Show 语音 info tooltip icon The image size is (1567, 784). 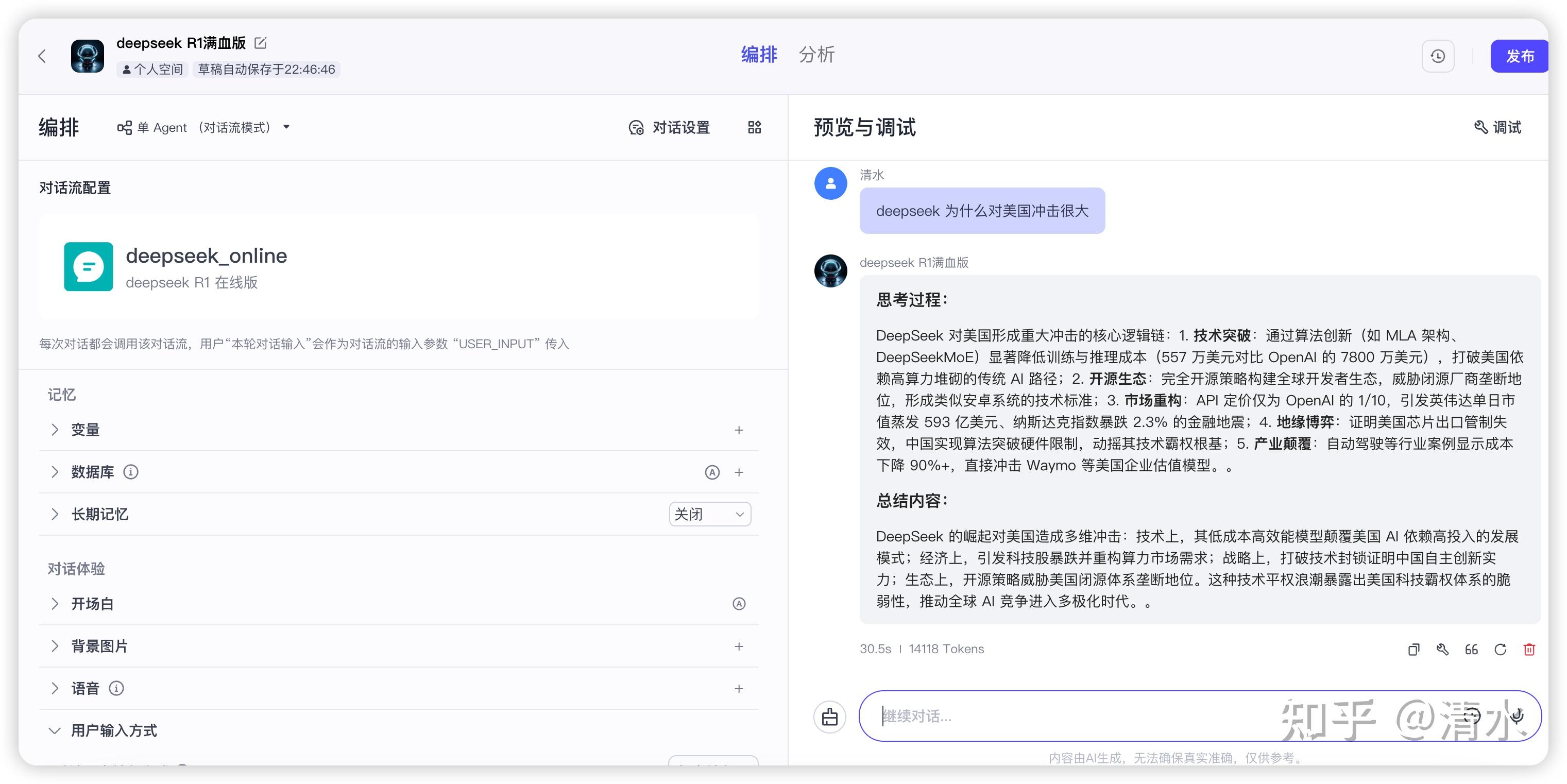coord(116,689)
